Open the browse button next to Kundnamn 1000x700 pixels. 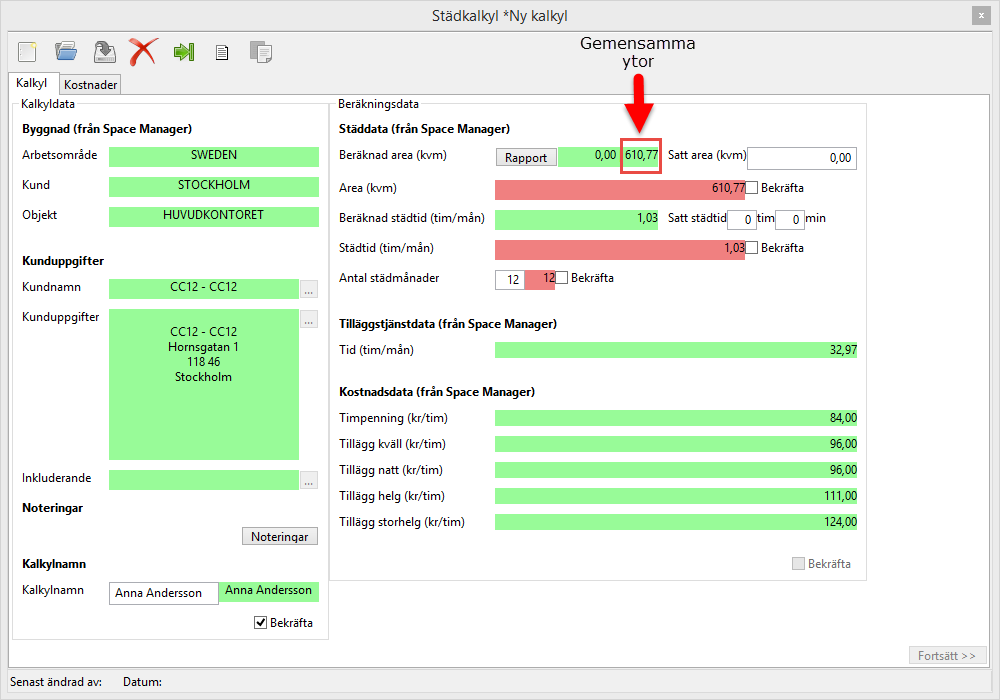[309, 290]
